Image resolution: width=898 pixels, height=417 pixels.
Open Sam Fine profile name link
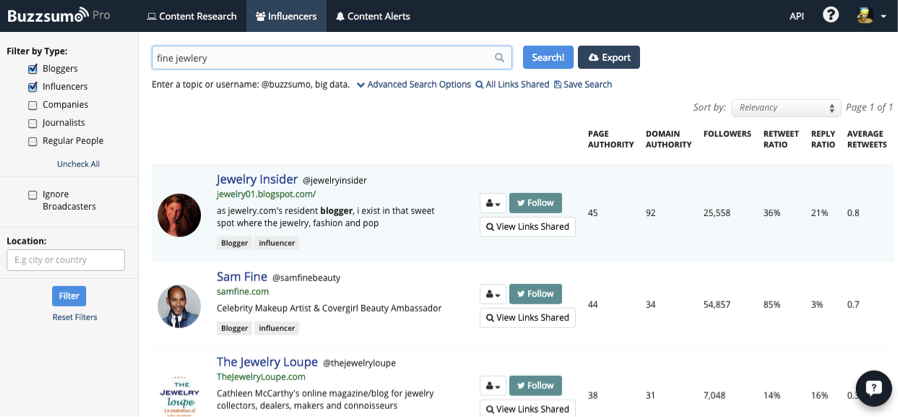coord(242,277)
